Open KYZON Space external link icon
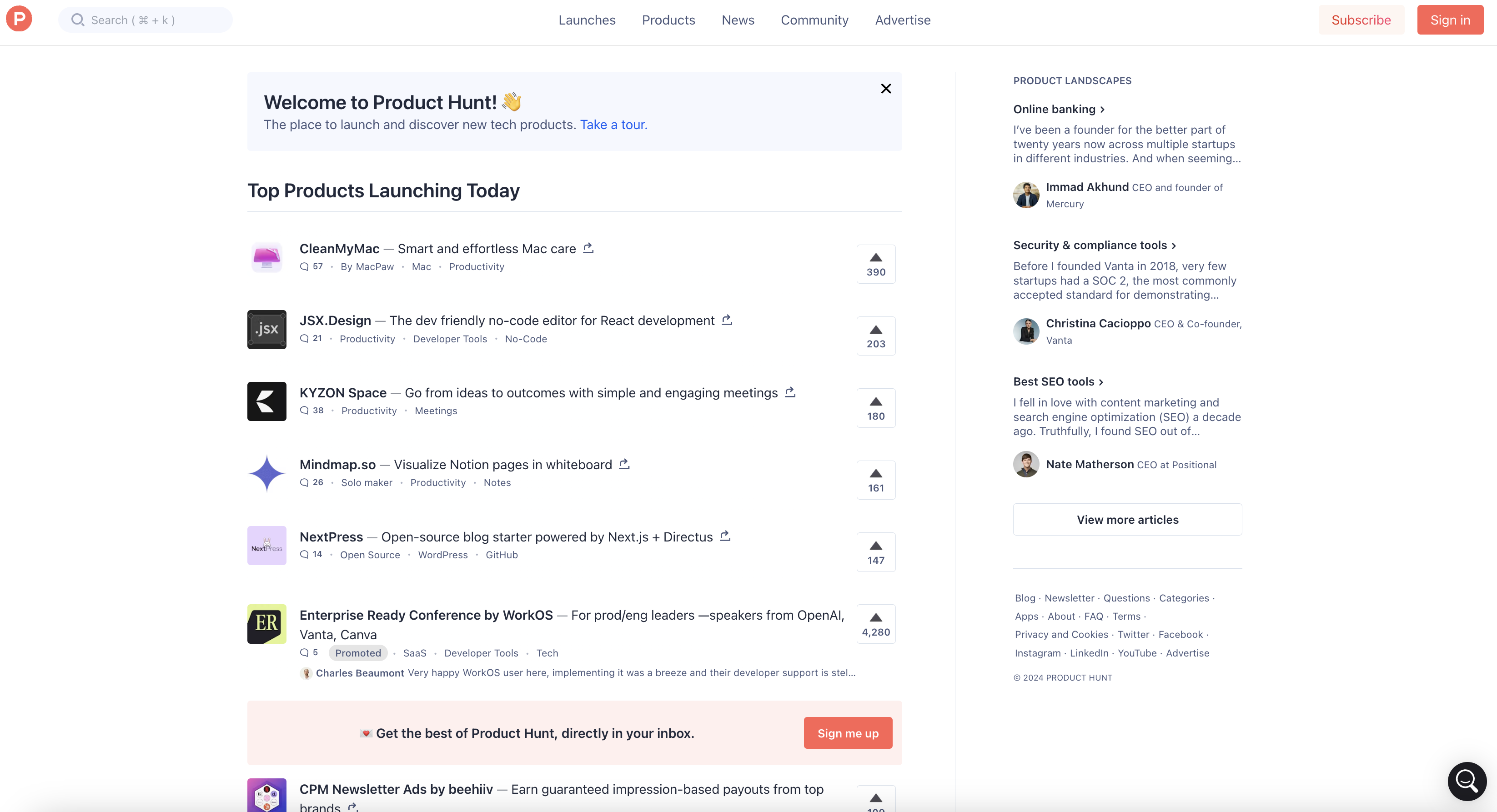 (x=790, y=392)
